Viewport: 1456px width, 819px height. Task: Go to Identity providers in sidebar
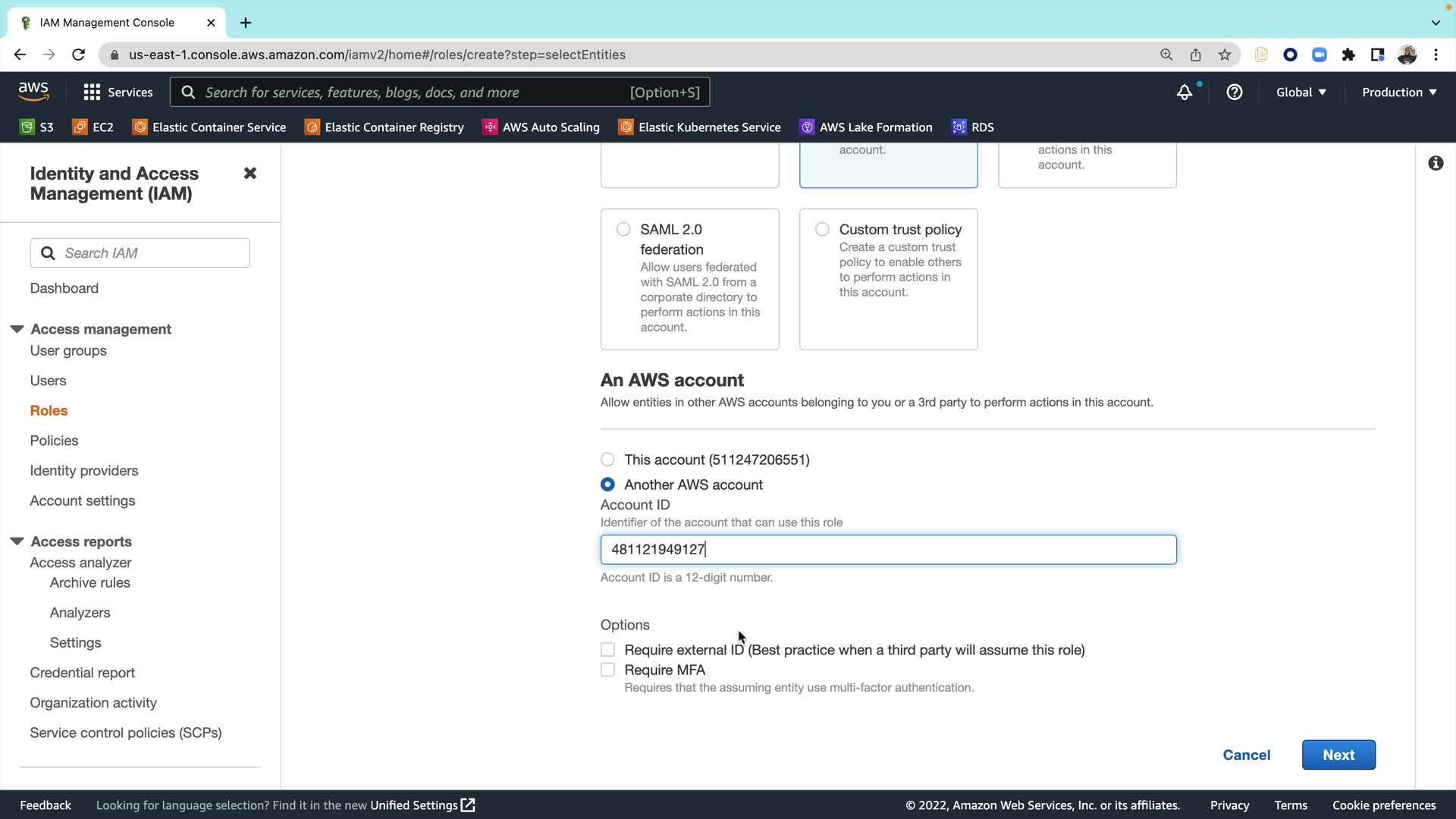coord(84,471)
